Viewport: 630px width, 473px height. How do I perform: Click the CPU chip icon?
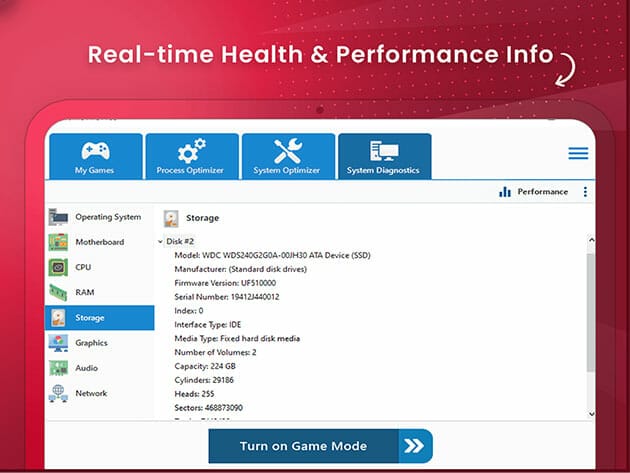pos(59,267)
